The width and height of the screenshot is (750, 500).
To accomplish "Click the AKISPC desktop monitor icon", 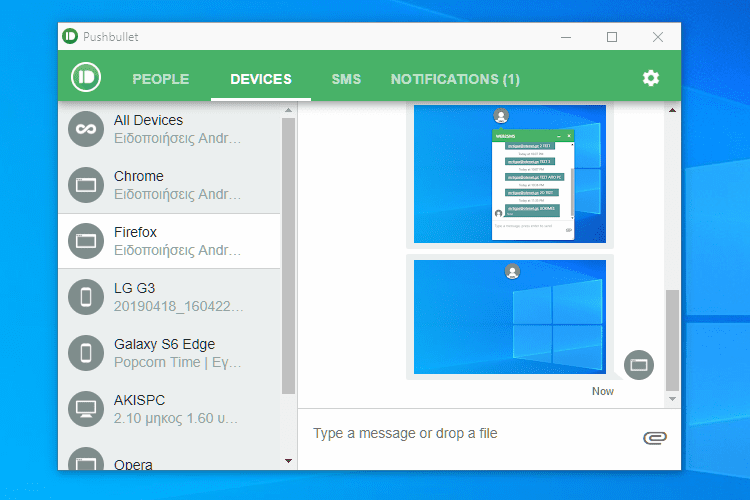I will [86, 409].
